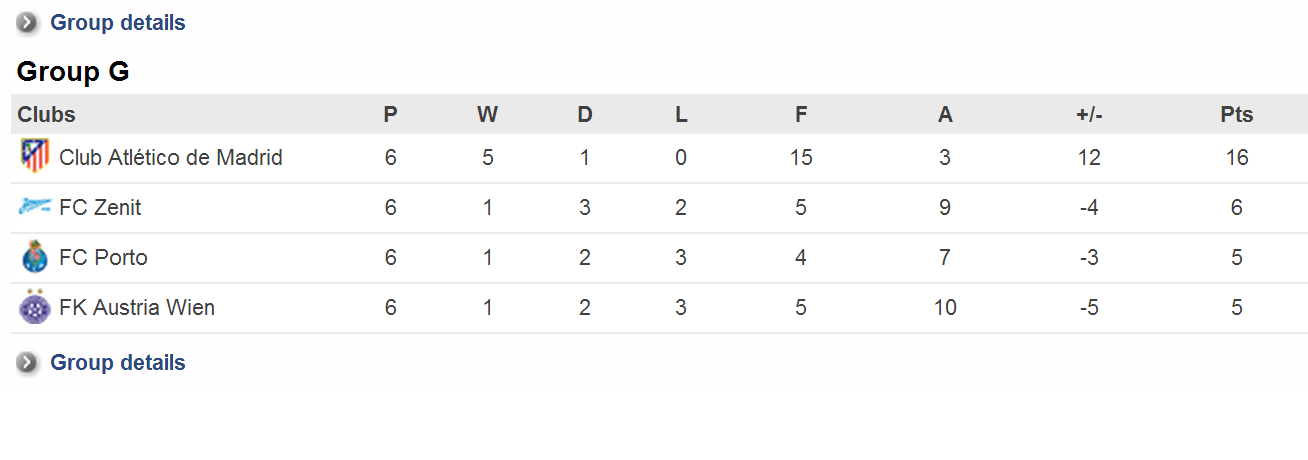1308x460 pixels.
Task: Click the arrow icon beside top Group details
Action: coord(28,22)
